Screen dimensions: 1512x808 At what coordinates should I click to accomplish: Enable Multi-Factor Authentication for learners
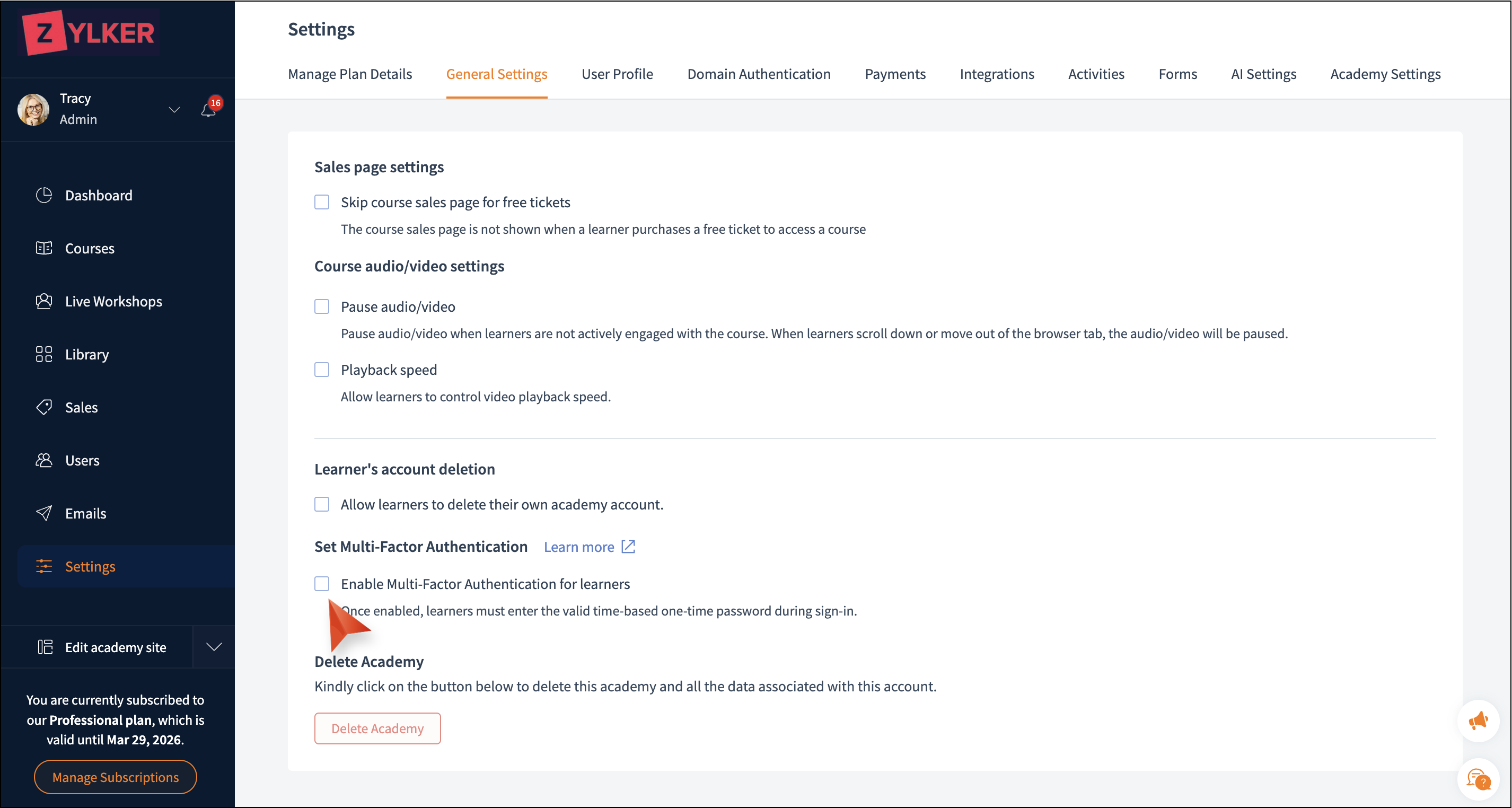tap(322, 584)
